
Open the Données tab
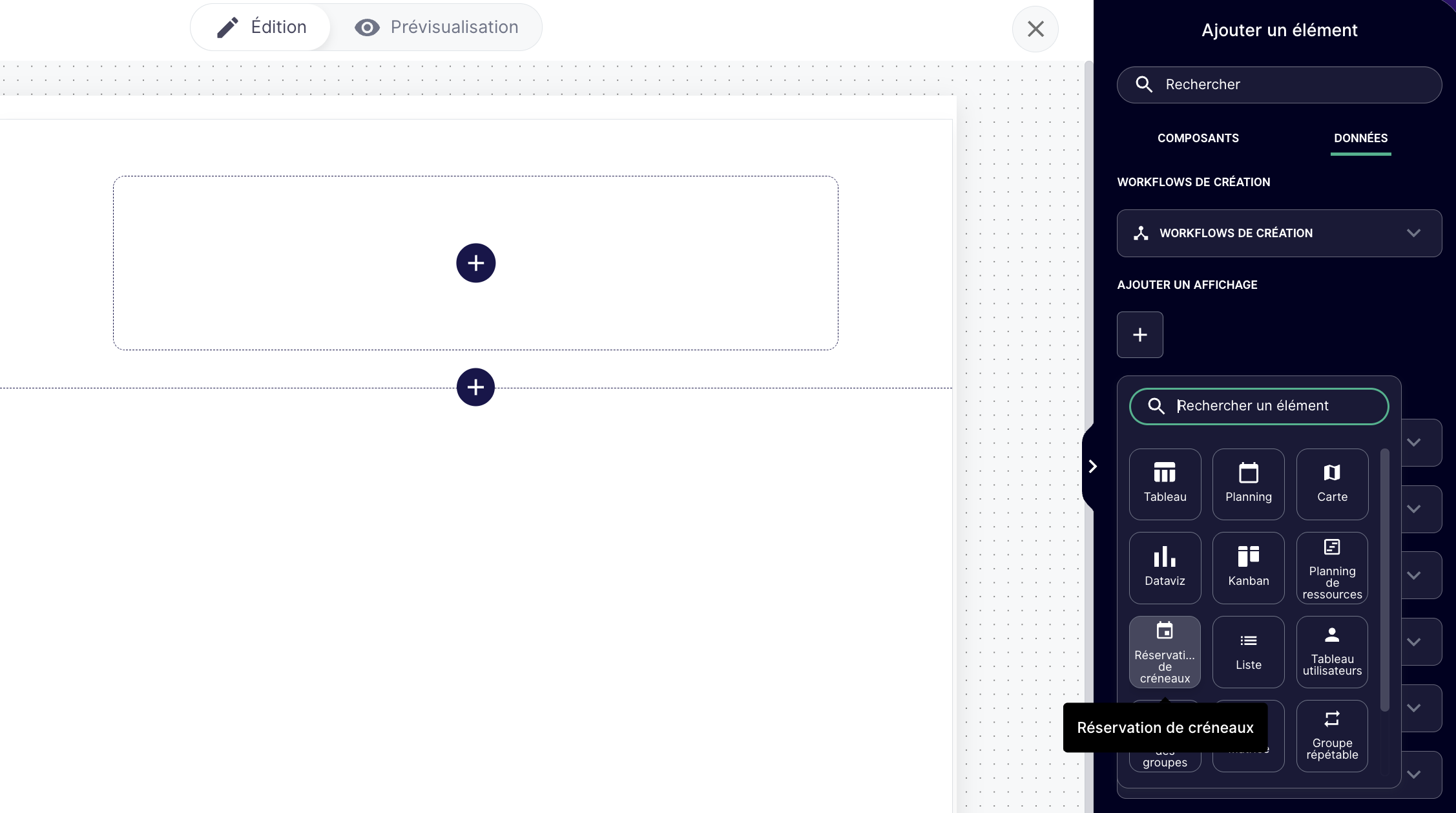point(1360,138)
